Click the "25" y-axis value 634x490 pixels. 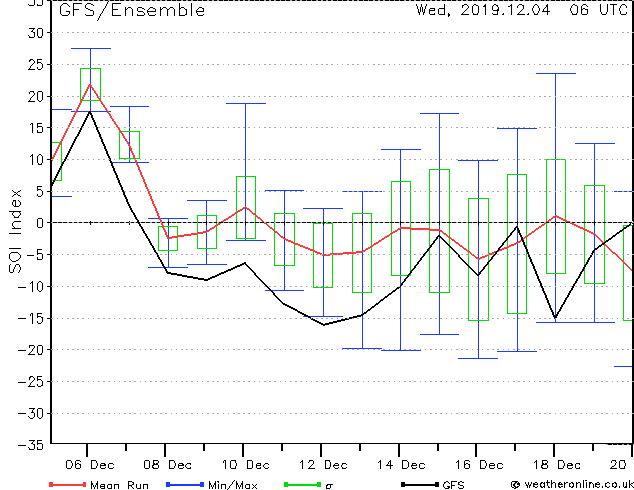click(x=37, y=65)
